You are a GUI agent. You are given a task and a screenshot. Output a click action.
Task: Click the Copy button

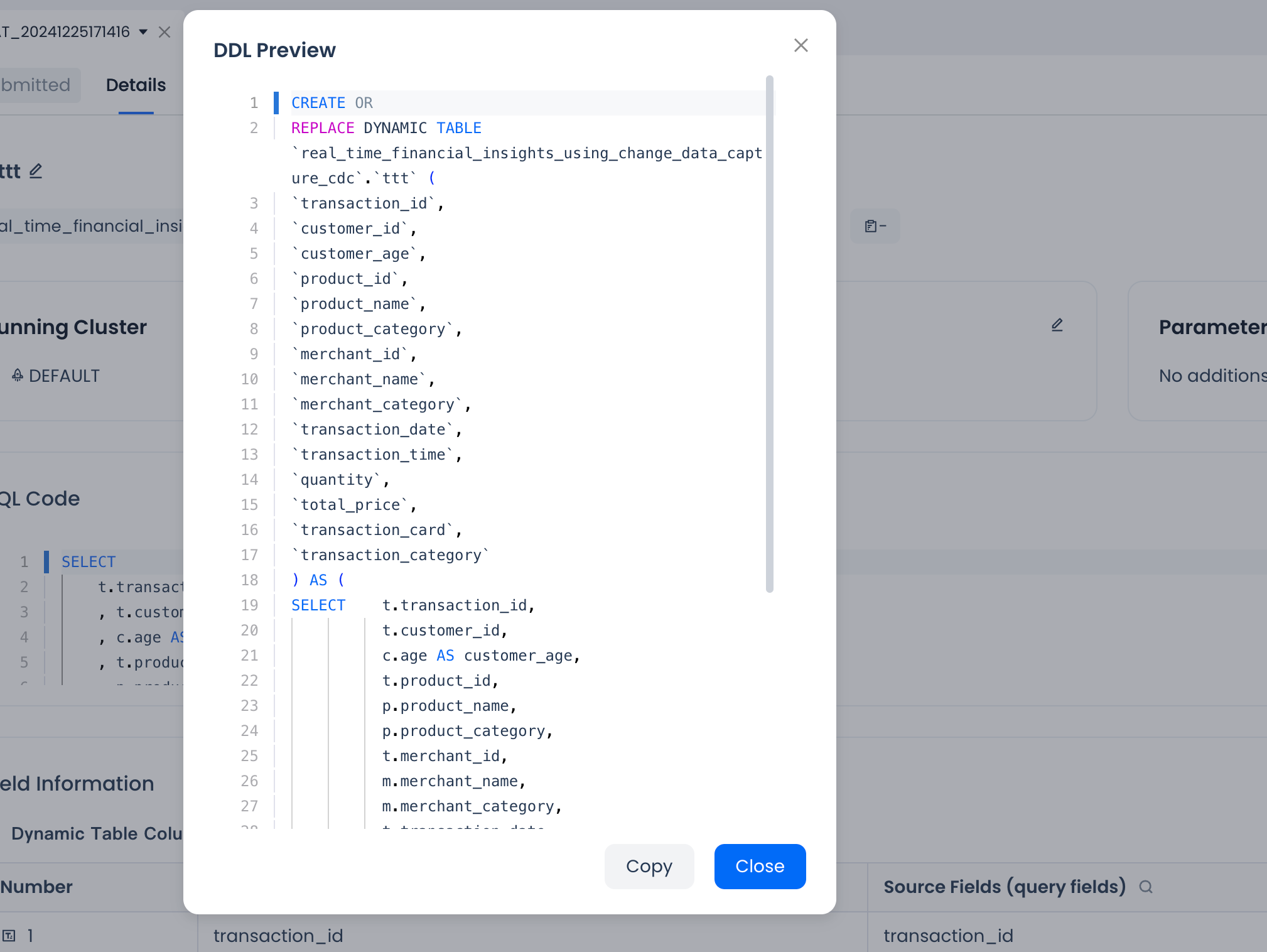(x=649, y=866)
